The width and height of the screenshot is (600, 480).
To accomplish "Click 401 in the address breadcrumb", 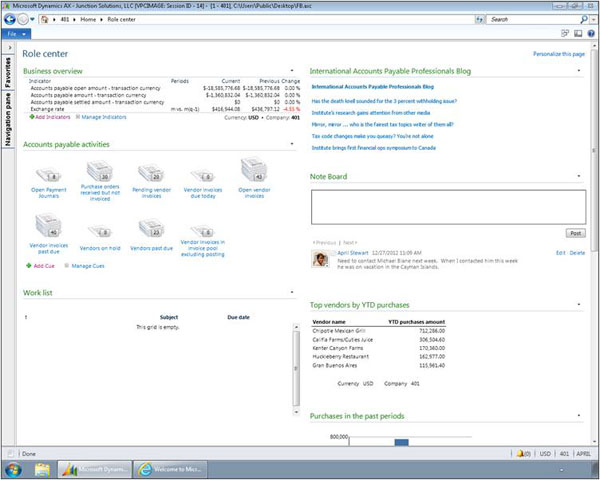I will pyautogui.click(x=65, y=20).
